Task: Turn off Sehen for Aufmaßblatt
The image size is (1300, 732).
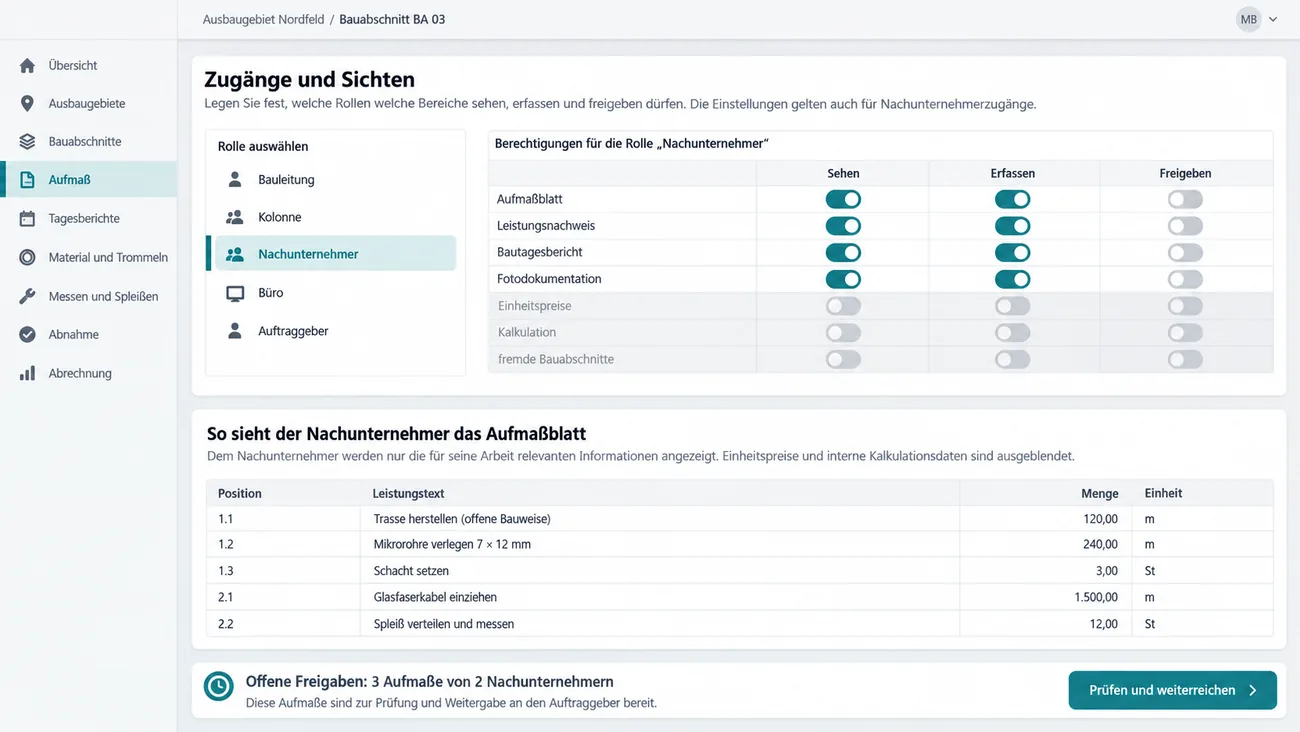Action: [x=843, y=199]
